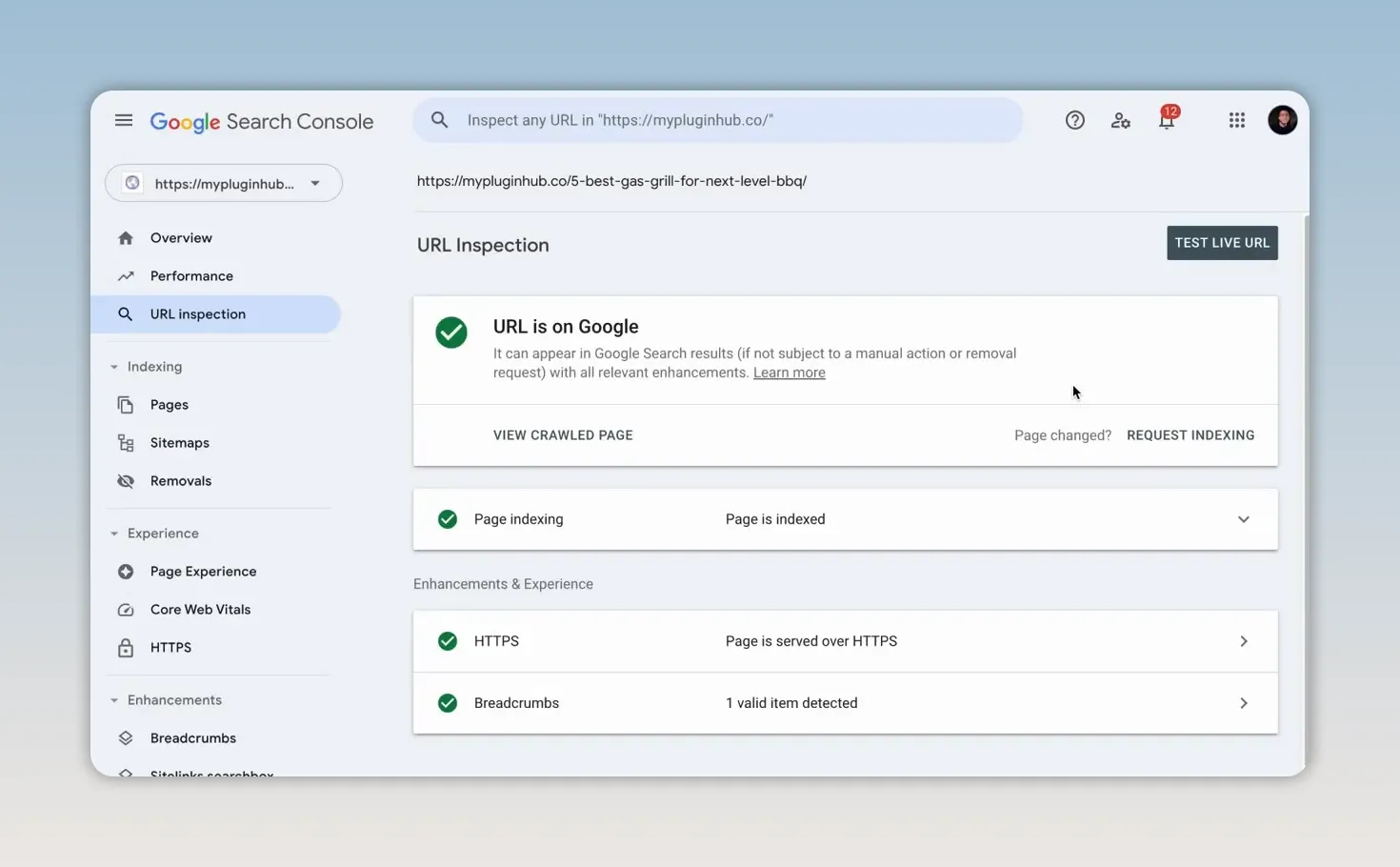This screenshot has width=1400, height=867.
Task: Click the Removals crossed-eye icon
Action: coord(126,481)
